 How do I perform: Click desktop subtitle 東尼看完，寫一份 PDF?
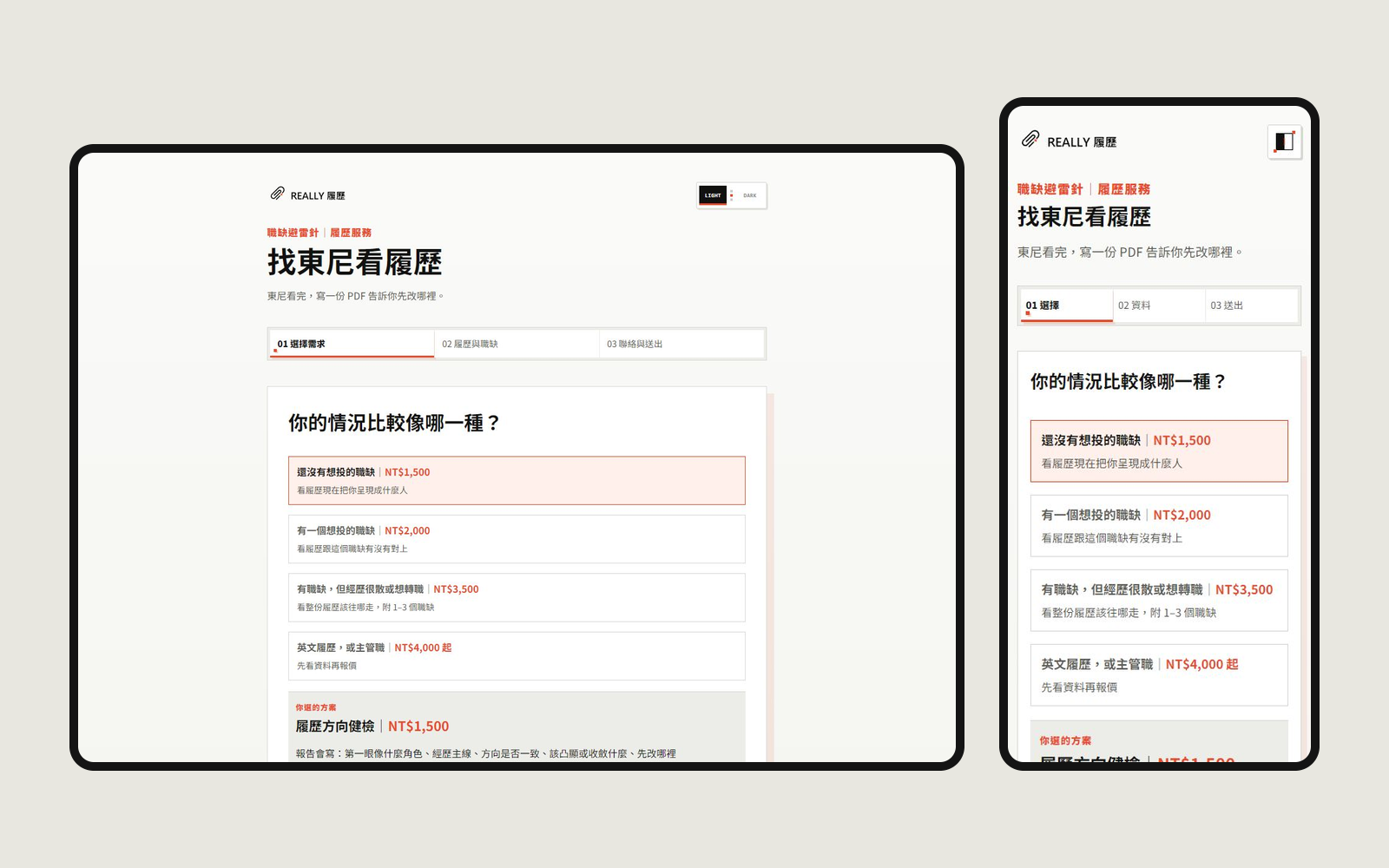(x=356, y=296)
